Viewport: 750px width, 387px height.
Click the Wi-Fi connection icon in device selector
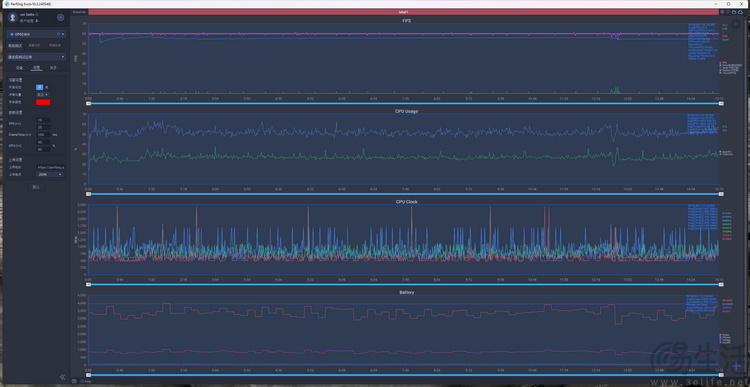point(59,34)
